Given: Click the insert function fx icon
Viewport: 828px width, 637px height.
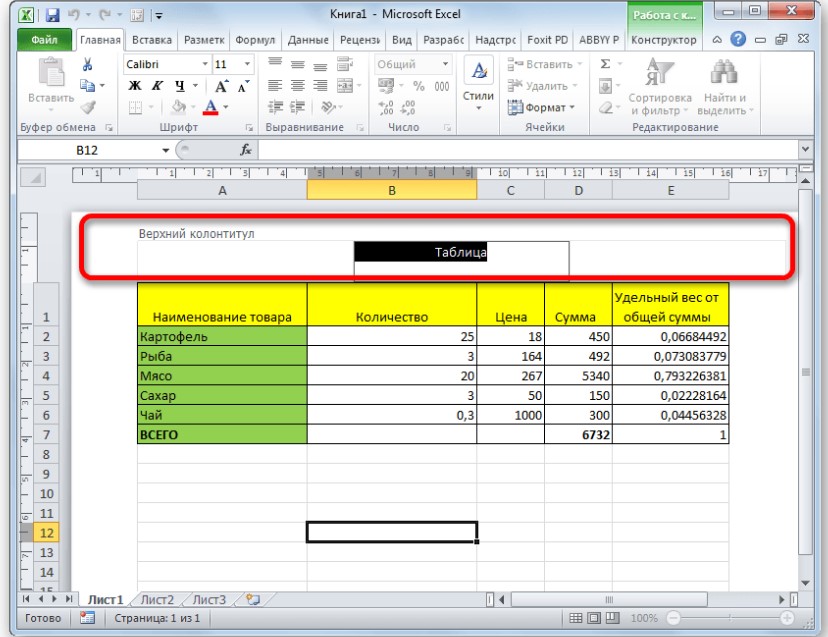Looking at the screenshot, I should tap(245, 150).
